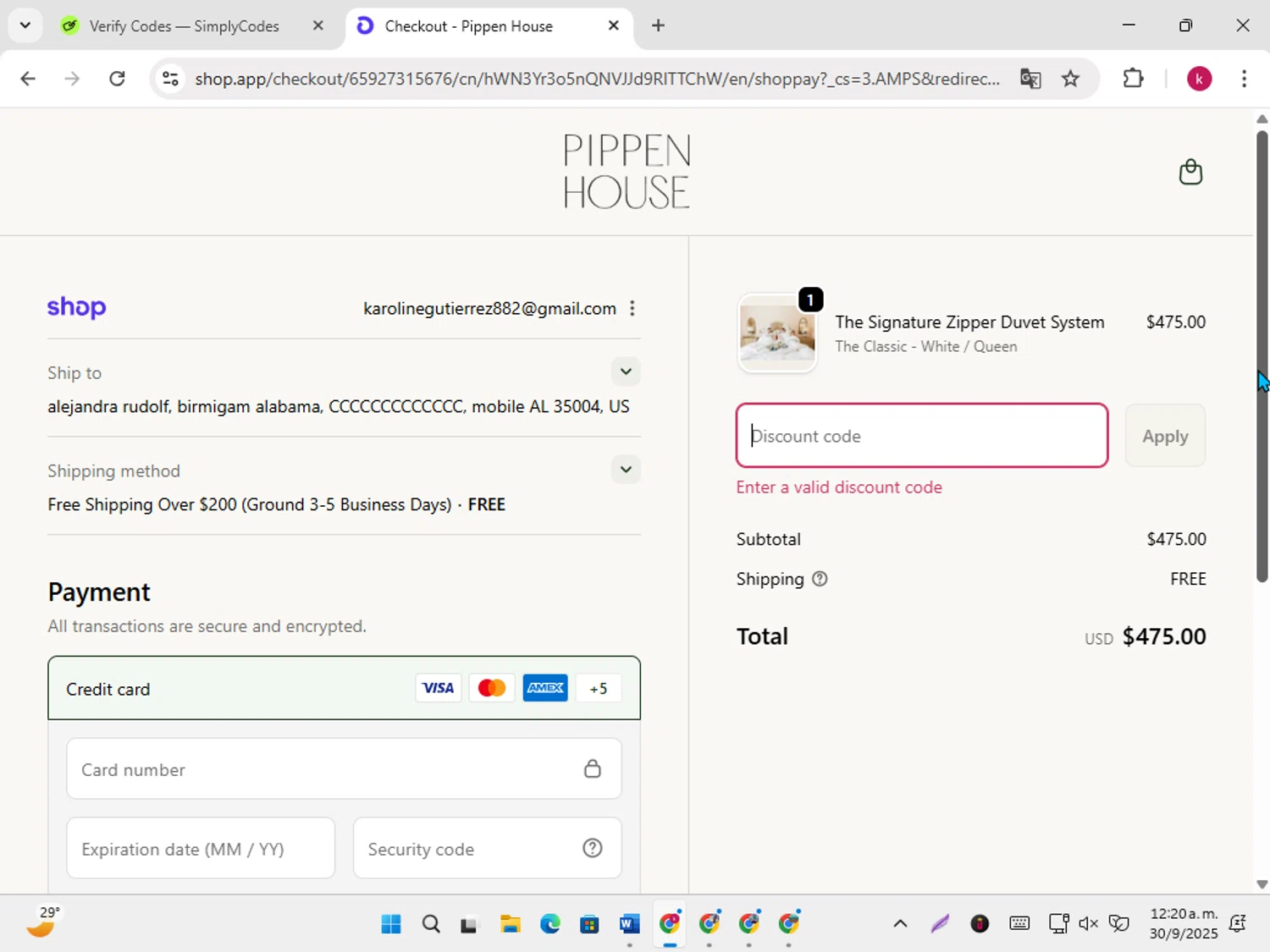Click the Shop pay logo

click(x=76, y=307)
